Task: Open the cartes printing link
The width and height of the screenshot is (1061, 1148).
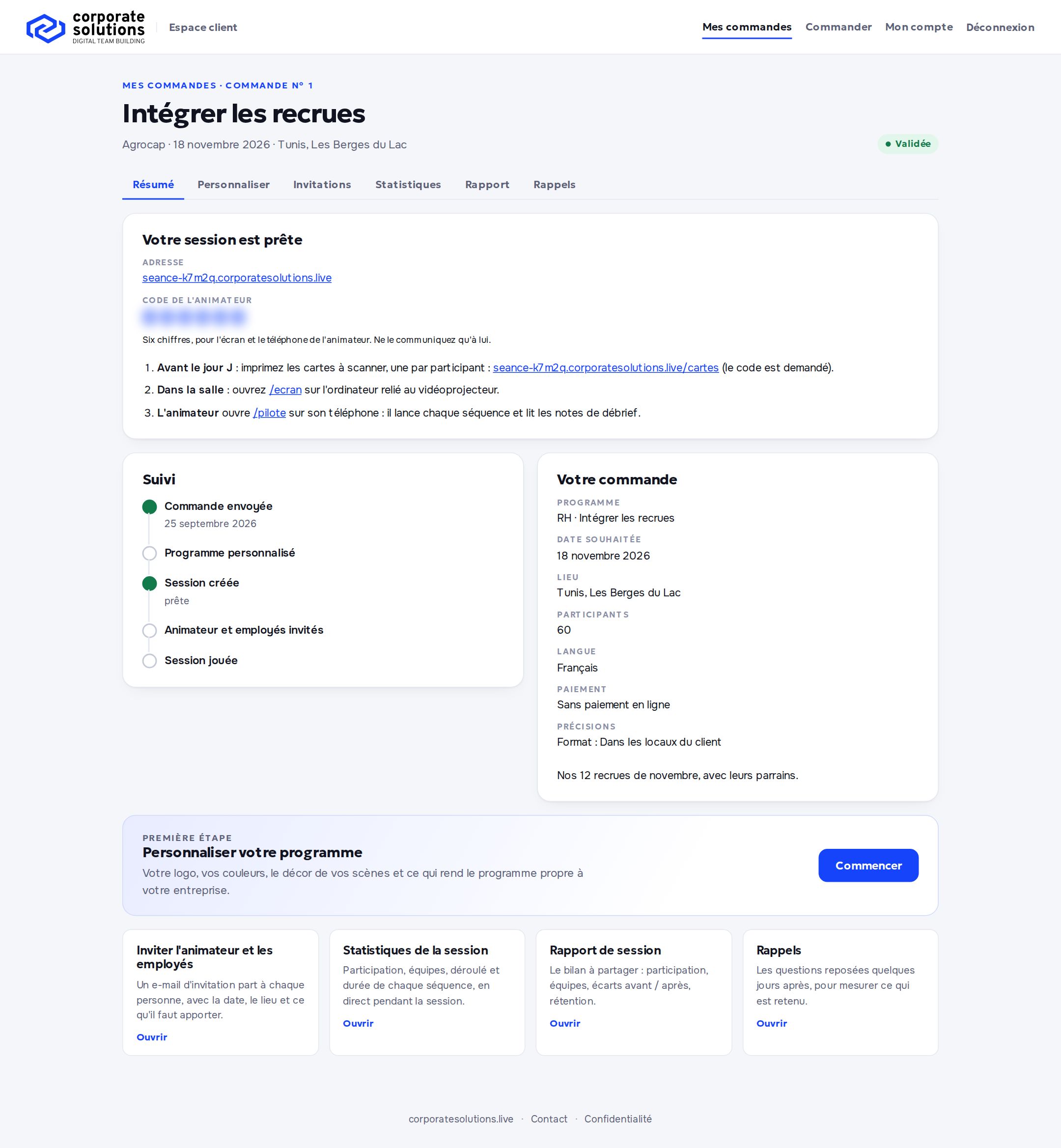Action: pyautogui.click(x=606, y=367)
